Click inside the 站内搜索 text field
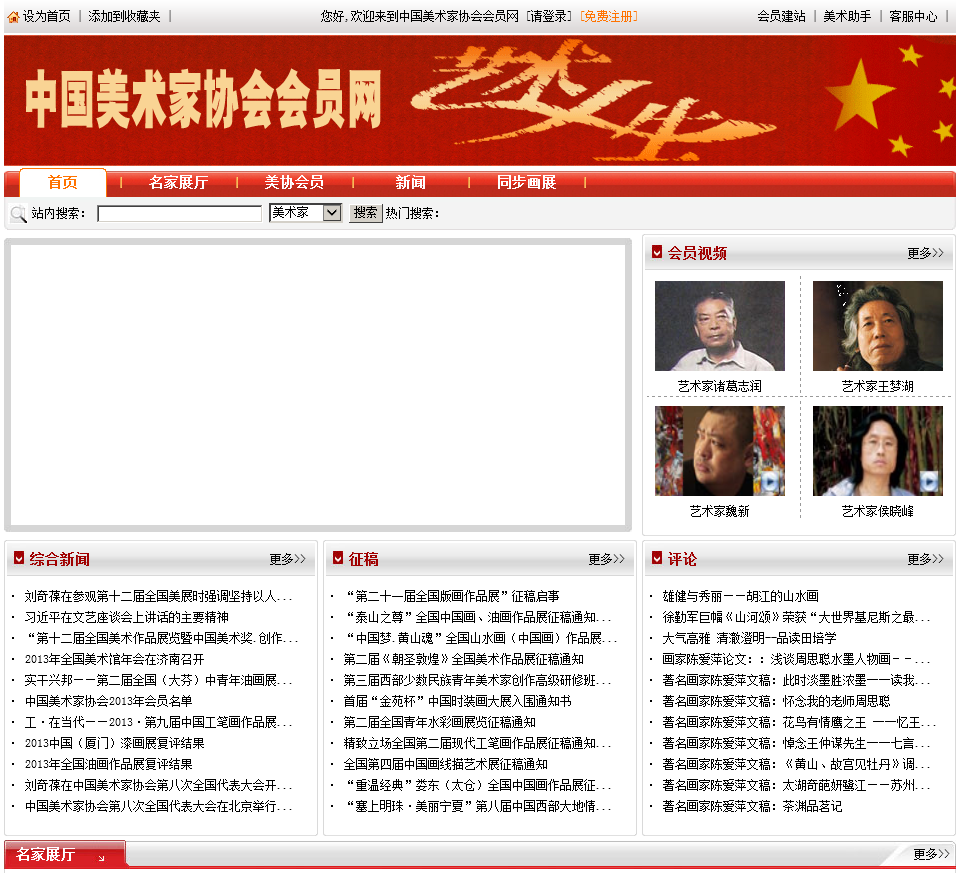The width and height of the screenshot is (960, 873). [x=179, y=213]
